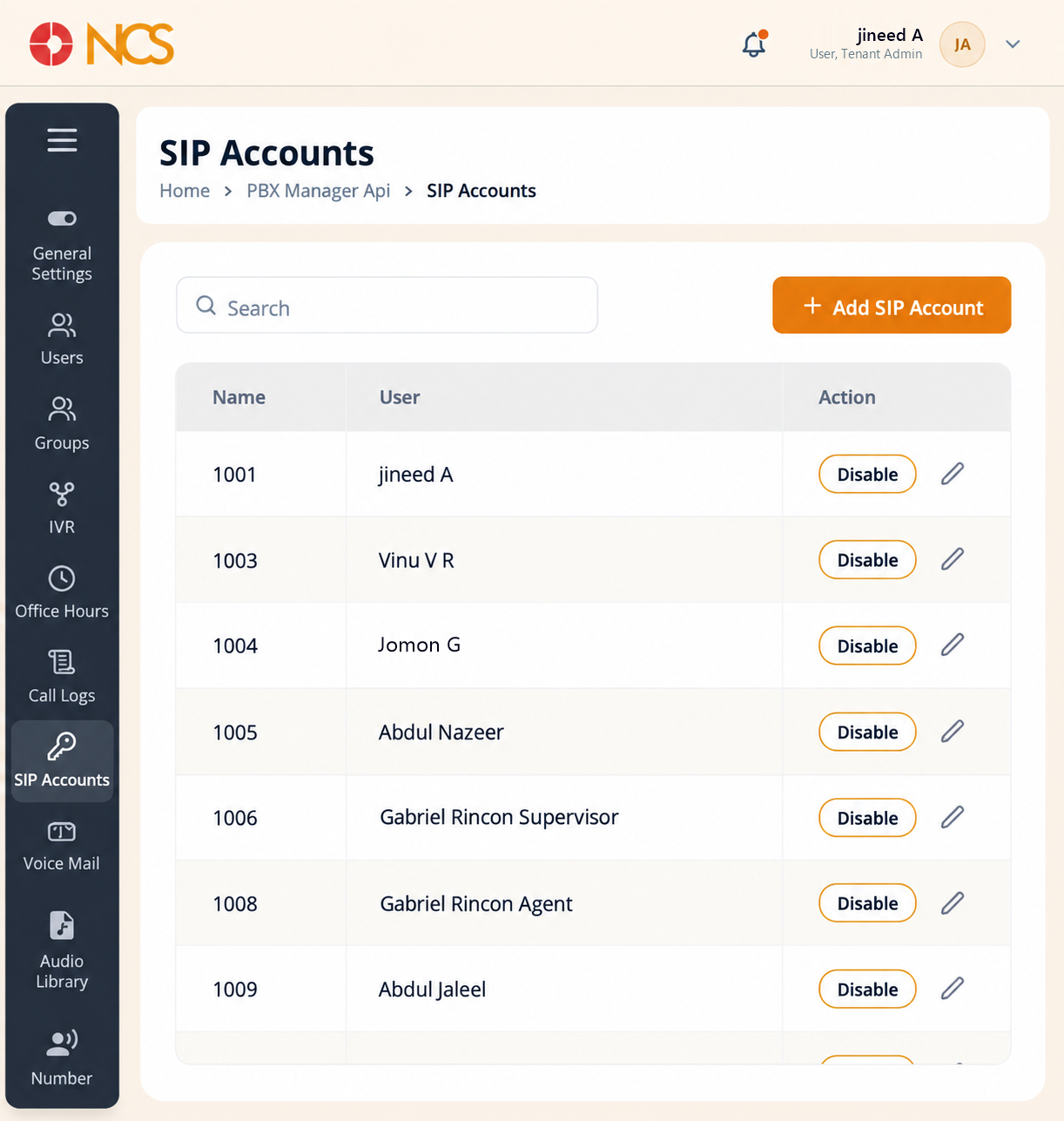The height and width of the screenshot is (1121, 1064).
Task: Edit SIP account 1004 pencil
Action: point(953,645)
